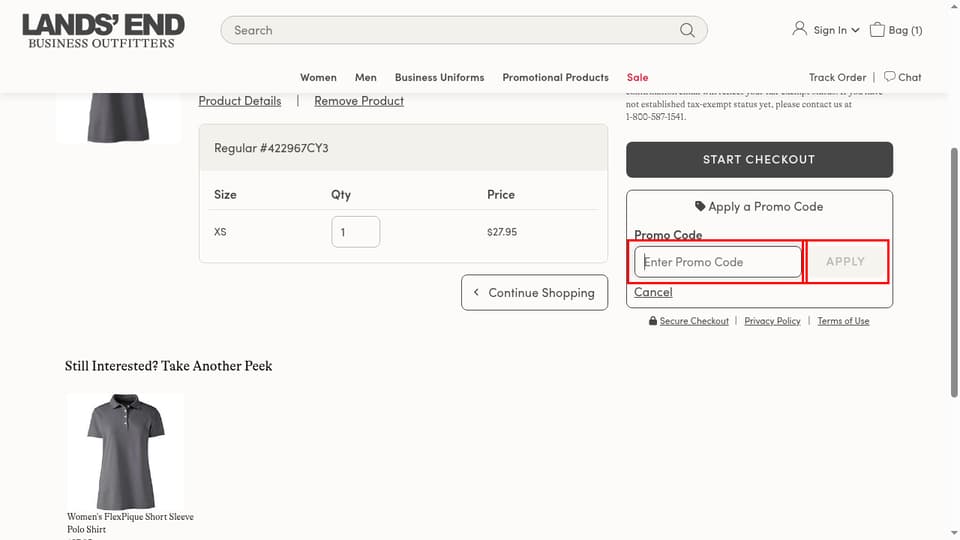
Task: Click the chat bubble icon
Action: [889, 77]
